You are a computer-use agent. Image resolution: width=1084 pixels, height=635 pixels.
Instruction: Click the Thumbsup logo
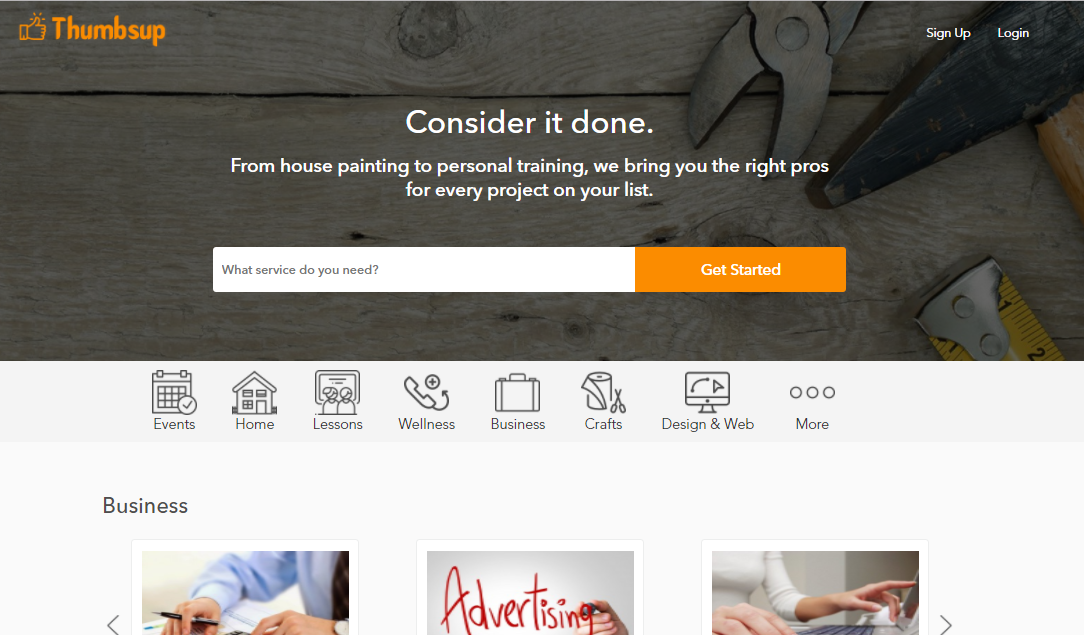[93, 29]
